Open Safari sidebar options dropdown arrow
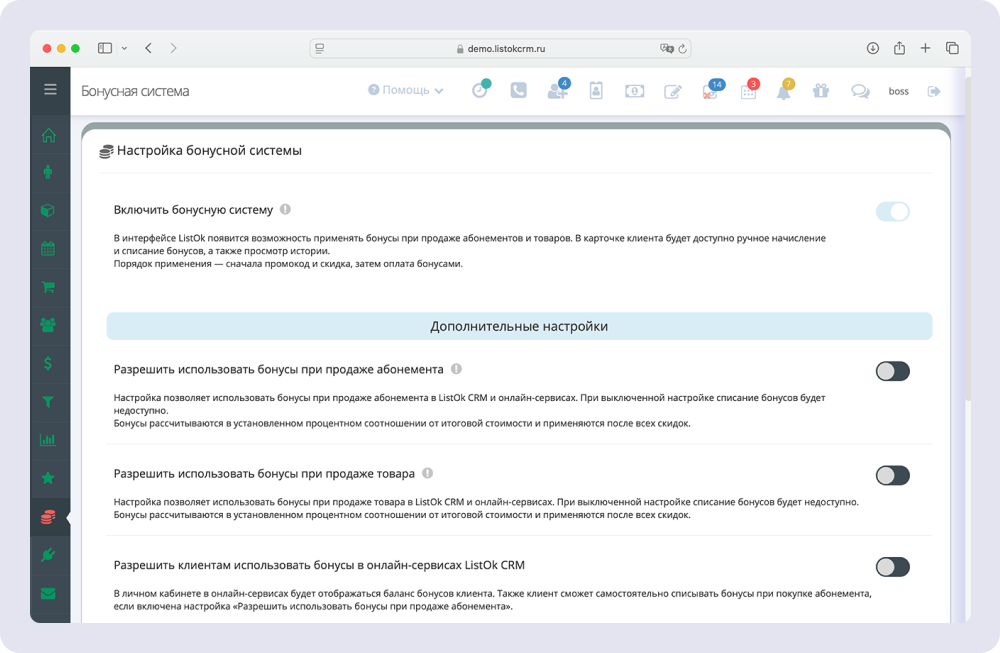 (x=124, y=48)
